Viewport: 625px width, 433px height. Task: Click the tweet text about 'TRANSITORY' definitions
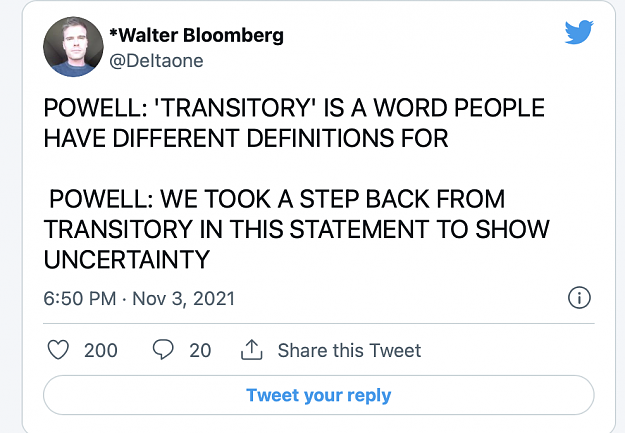tap(294, 123)
